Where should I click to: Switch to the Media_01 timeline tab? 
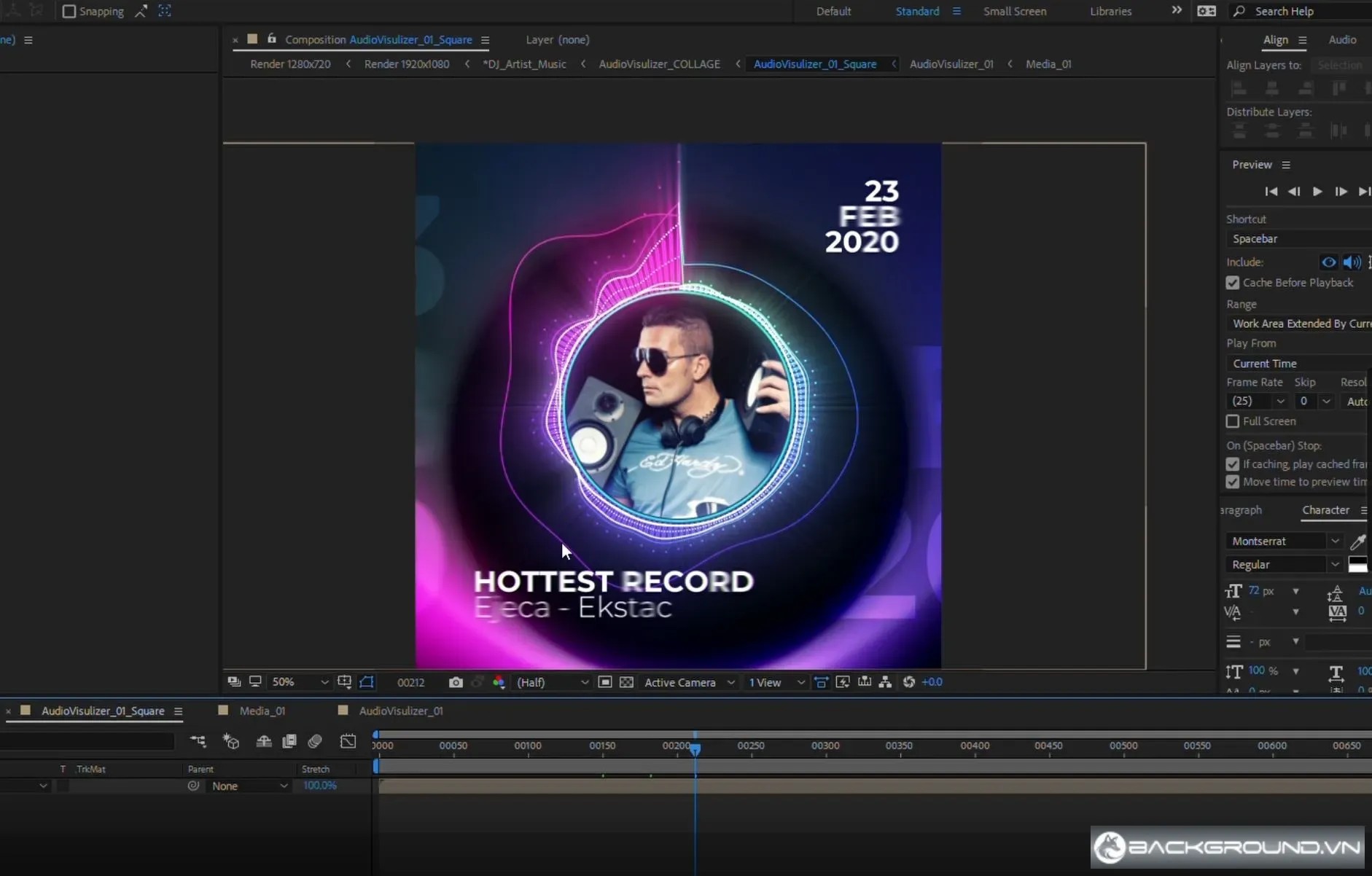click(x=262, y=711)
